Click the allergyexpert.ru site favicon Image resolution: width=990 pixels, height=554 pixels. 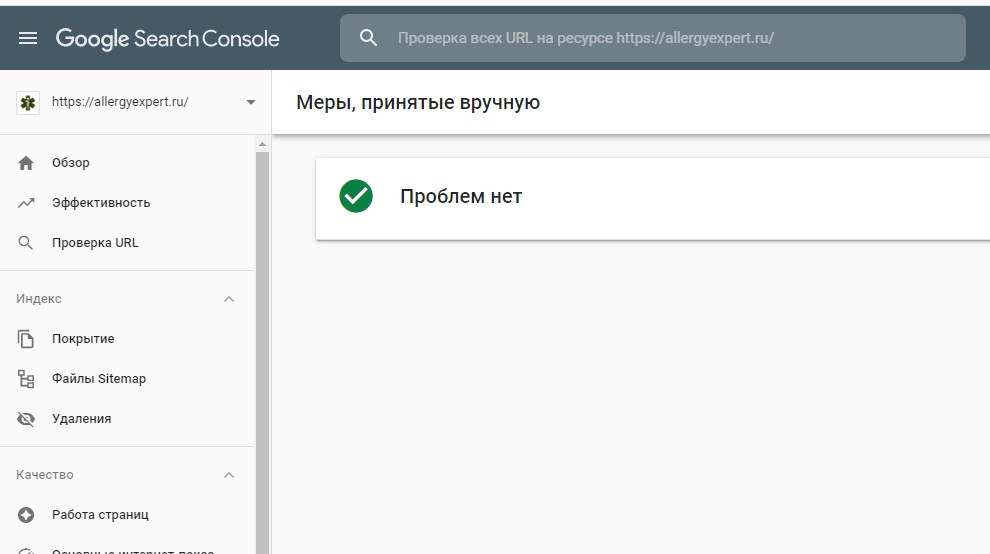[28, 102]
